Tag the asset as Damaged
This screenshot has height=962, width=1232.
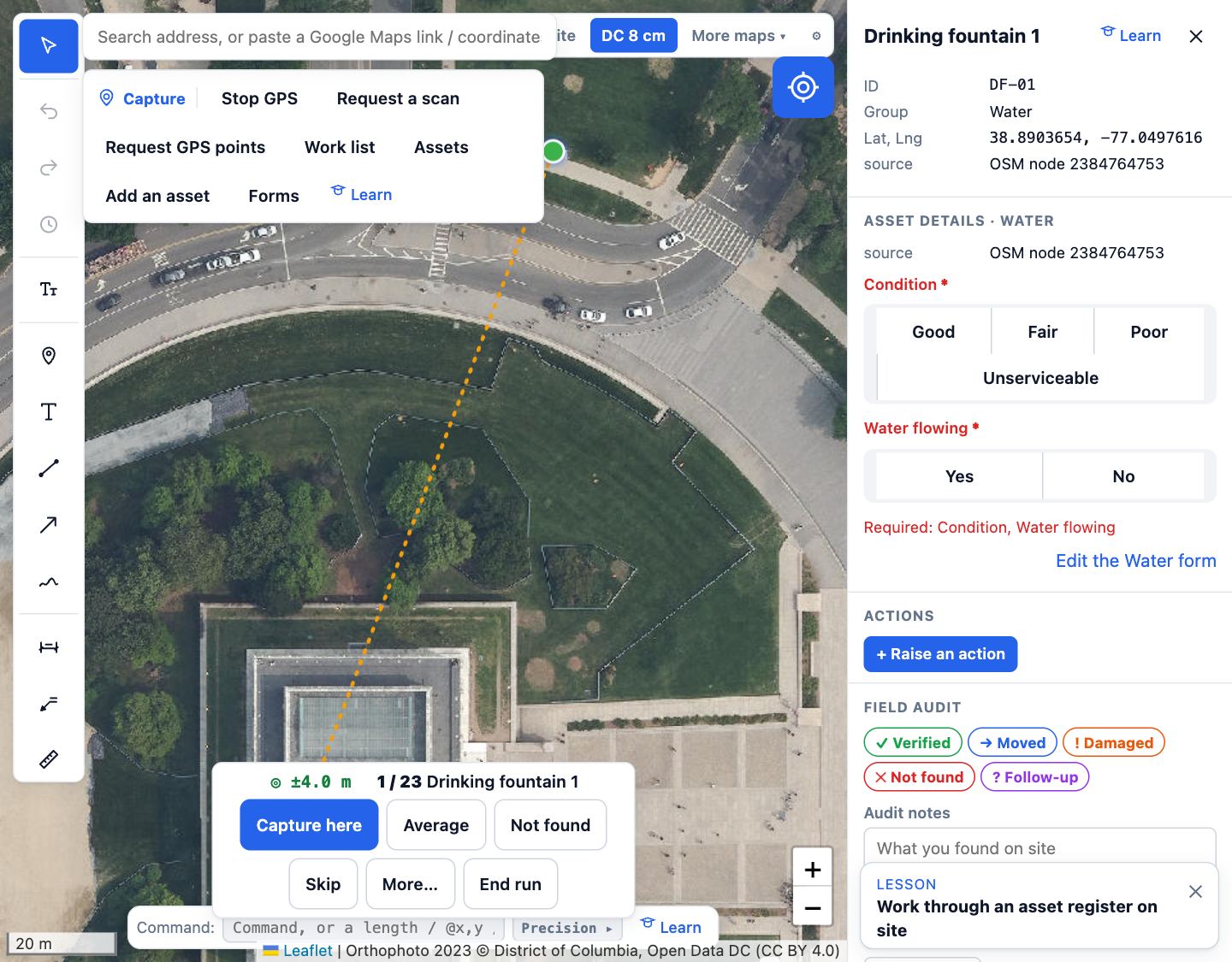pyautogui.click(x=1114, y=743)
